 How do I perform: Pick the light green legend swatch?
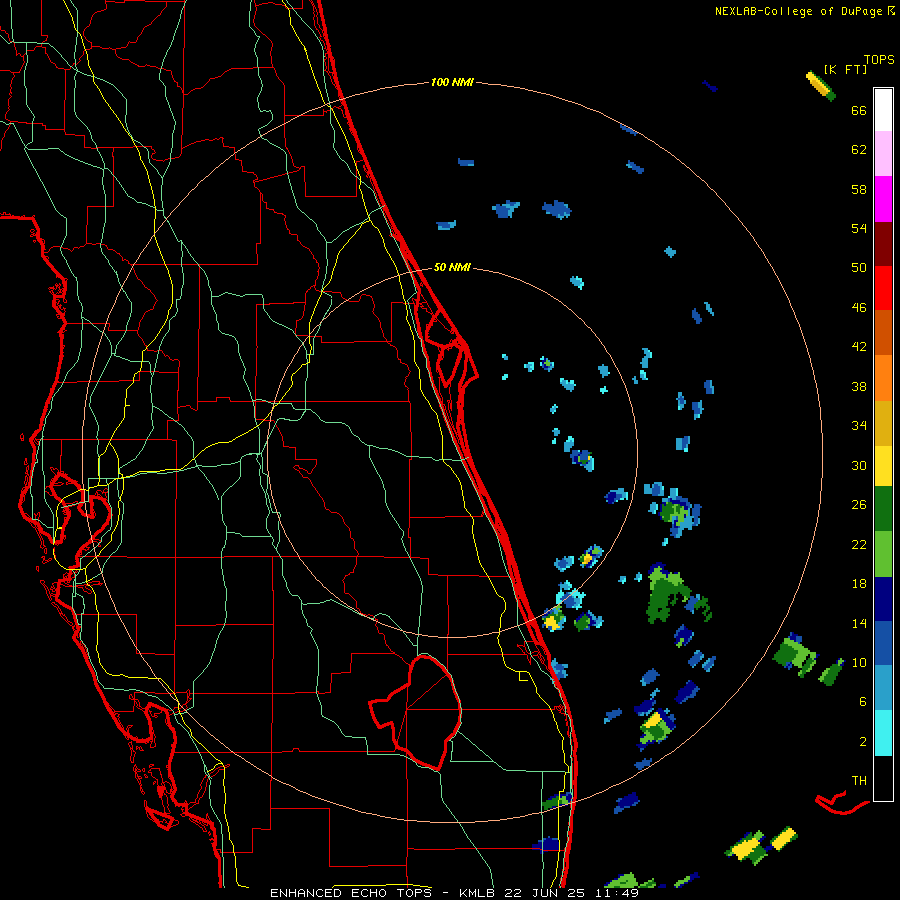[x=883, y=554]
